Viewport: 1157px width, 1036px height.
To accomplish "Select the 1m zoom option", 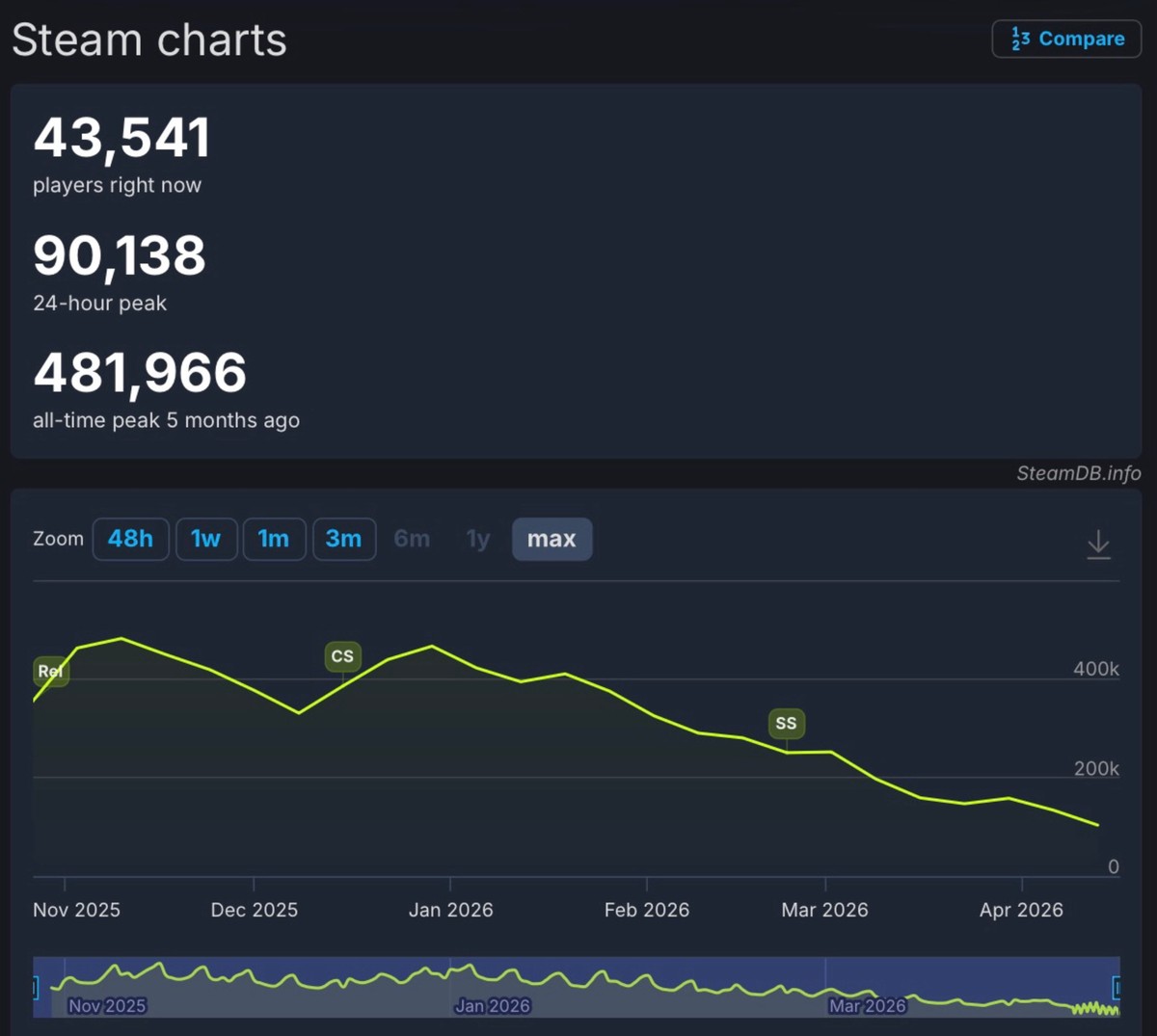I will click(x=274, y=539).
